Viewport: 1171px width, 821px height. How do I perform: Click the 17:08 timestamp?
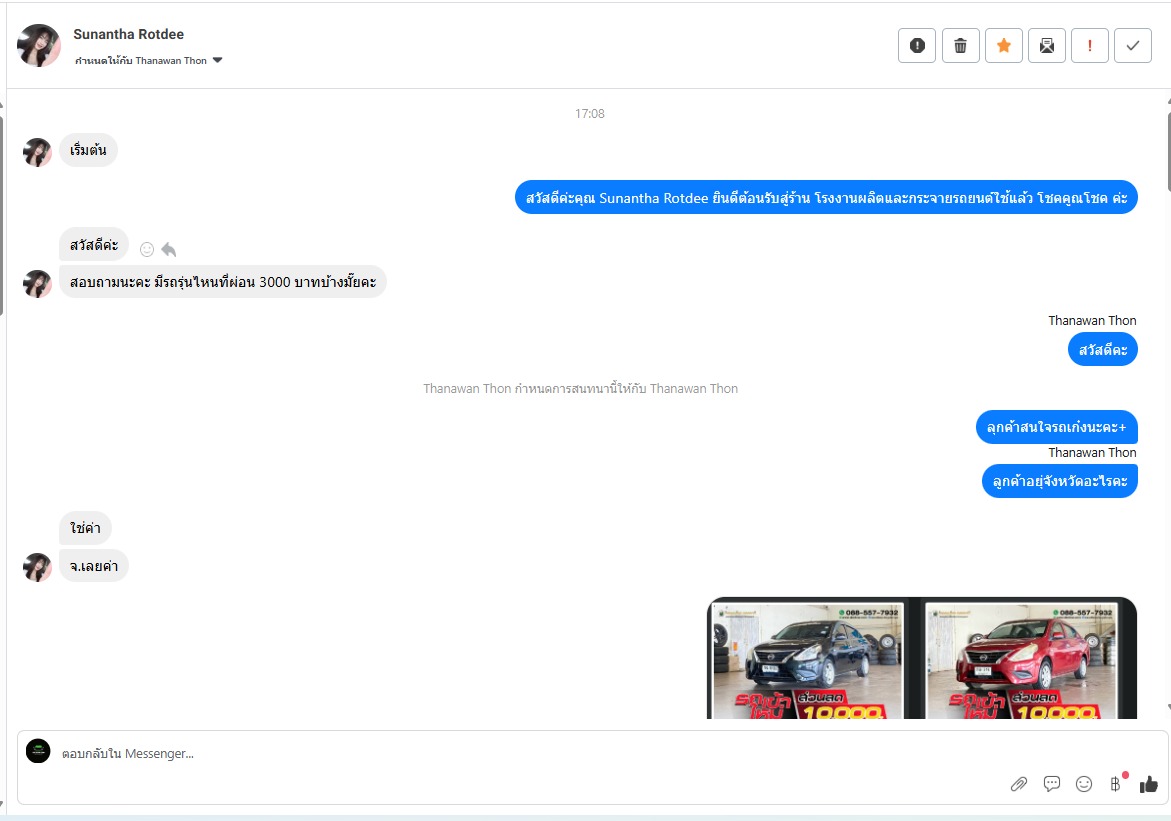[589, 114]
